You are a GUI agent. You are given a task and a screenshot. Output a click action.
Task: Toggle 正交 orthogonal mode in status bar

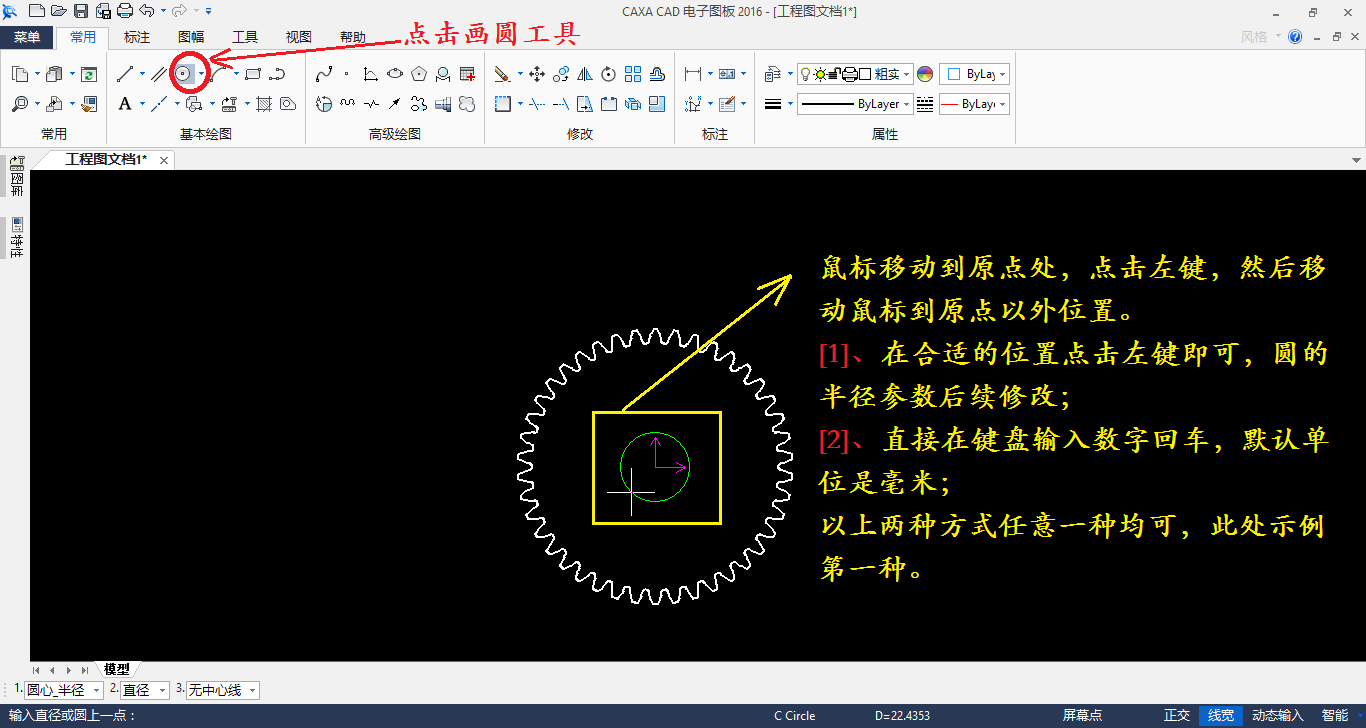coord(1177,716)
